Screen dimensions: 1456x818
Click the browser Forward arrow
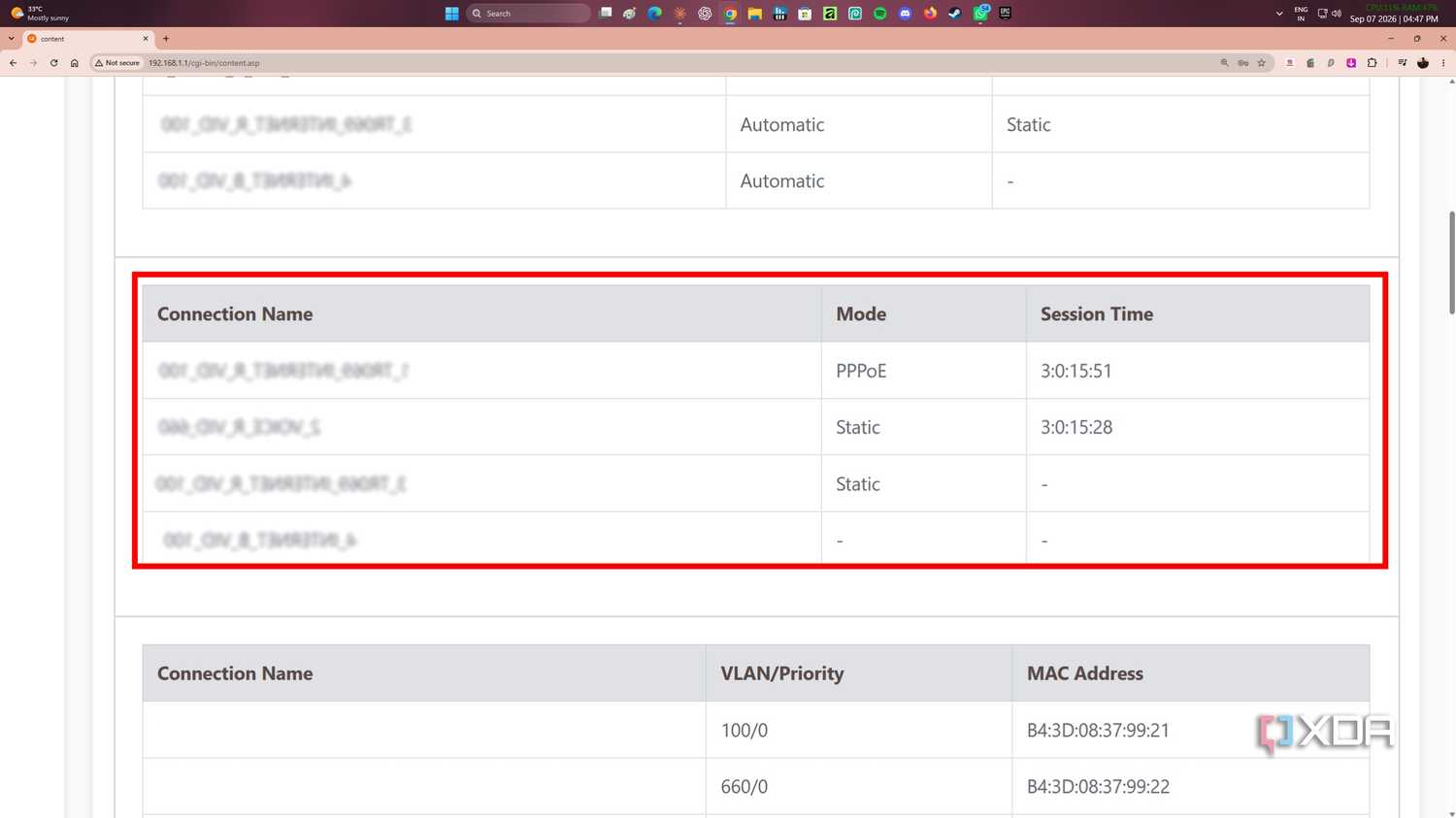(33, 63)
